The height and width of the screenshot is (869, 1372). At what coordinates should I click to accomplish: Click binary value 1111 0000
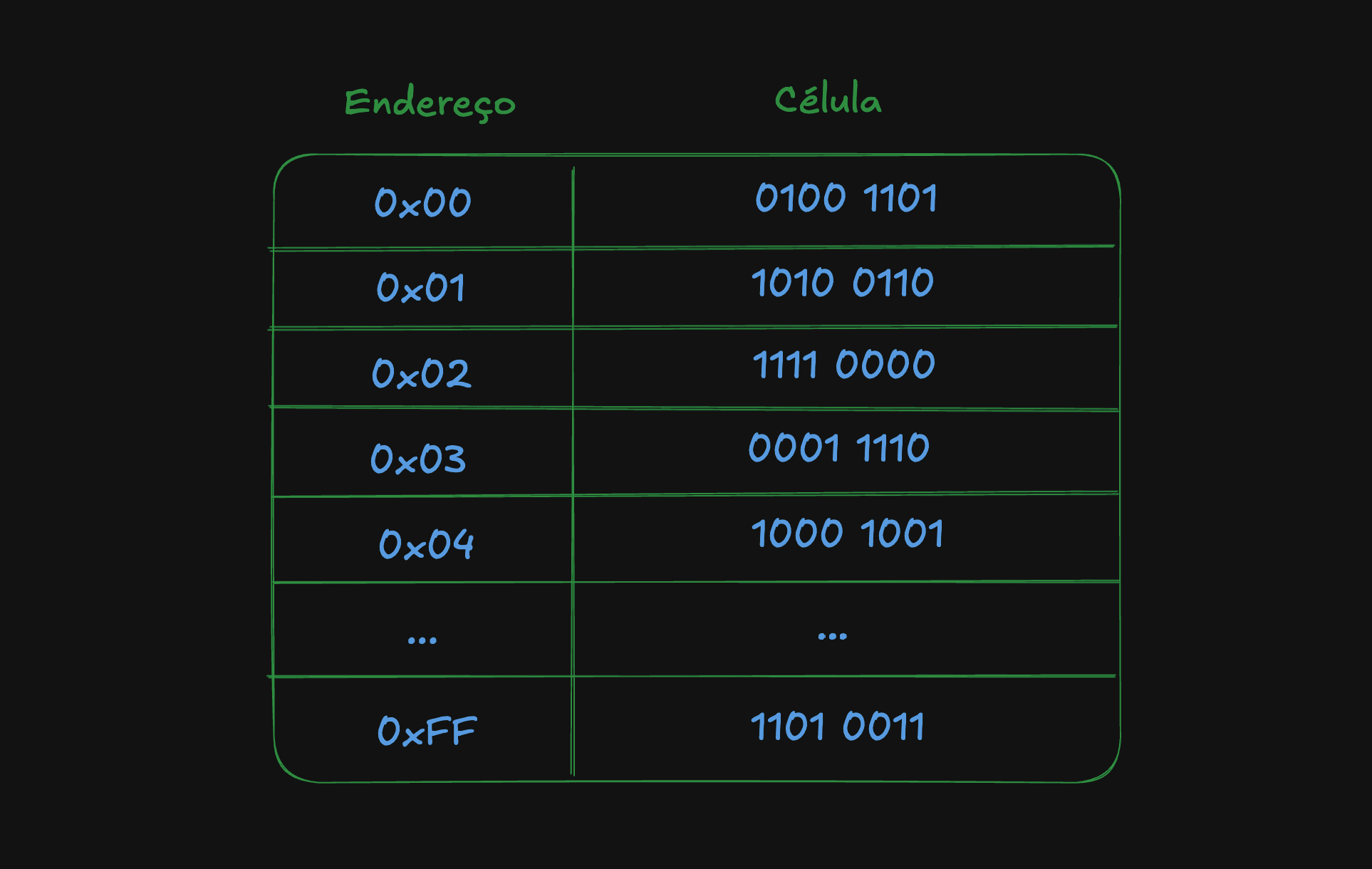pos(844,365)
